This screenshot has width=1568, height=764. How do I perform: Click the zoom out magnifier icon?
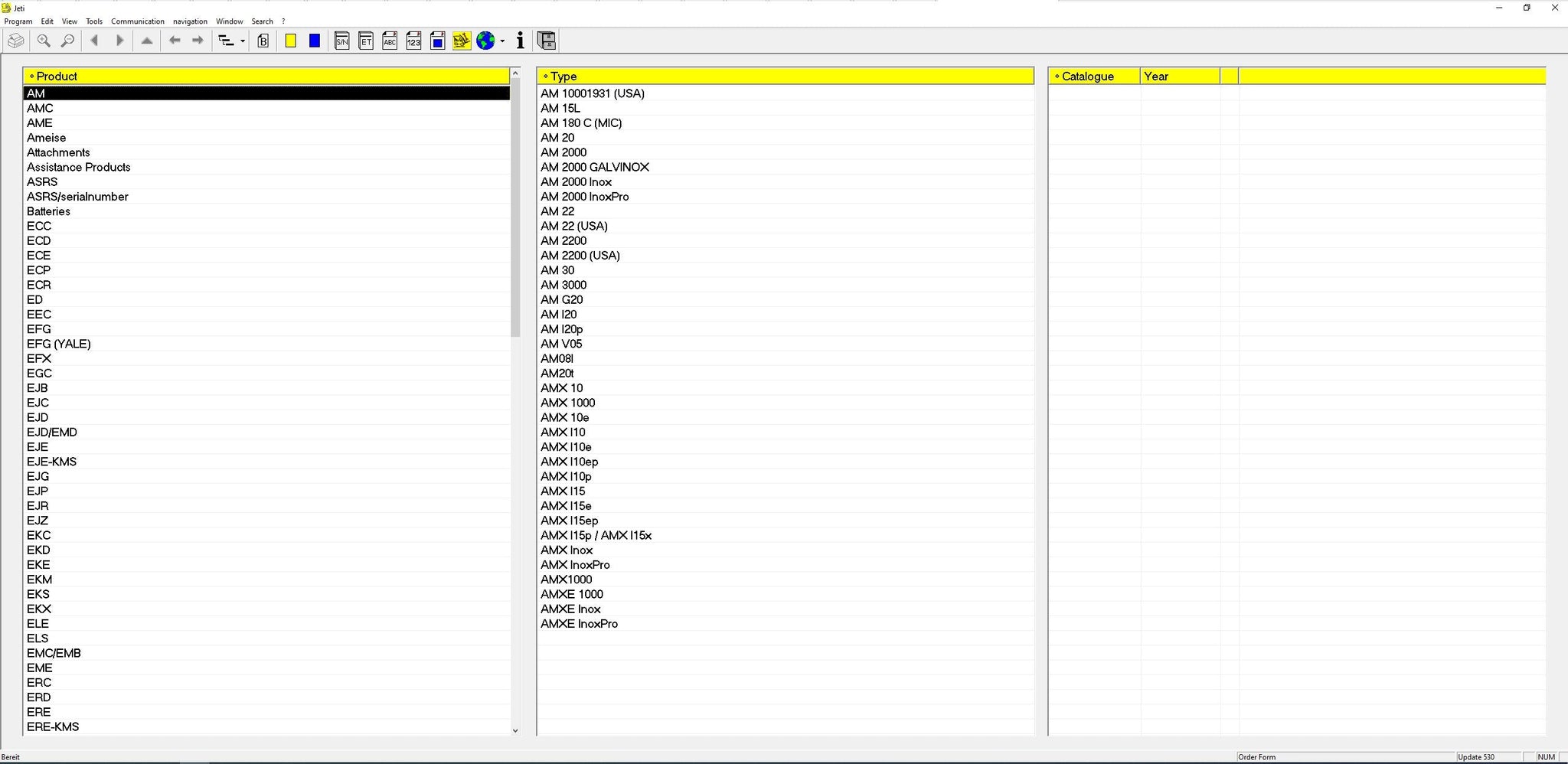68,41
